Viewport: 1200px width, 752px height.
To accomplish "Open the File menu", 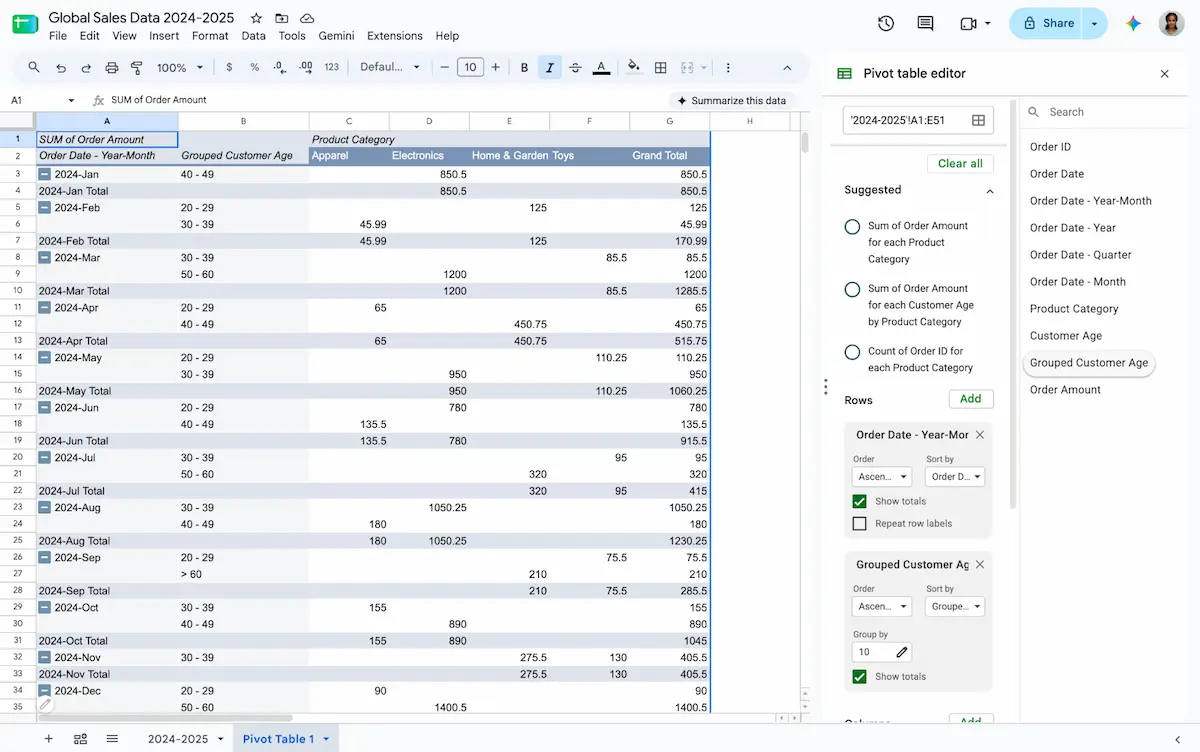I will click(58, 36).
